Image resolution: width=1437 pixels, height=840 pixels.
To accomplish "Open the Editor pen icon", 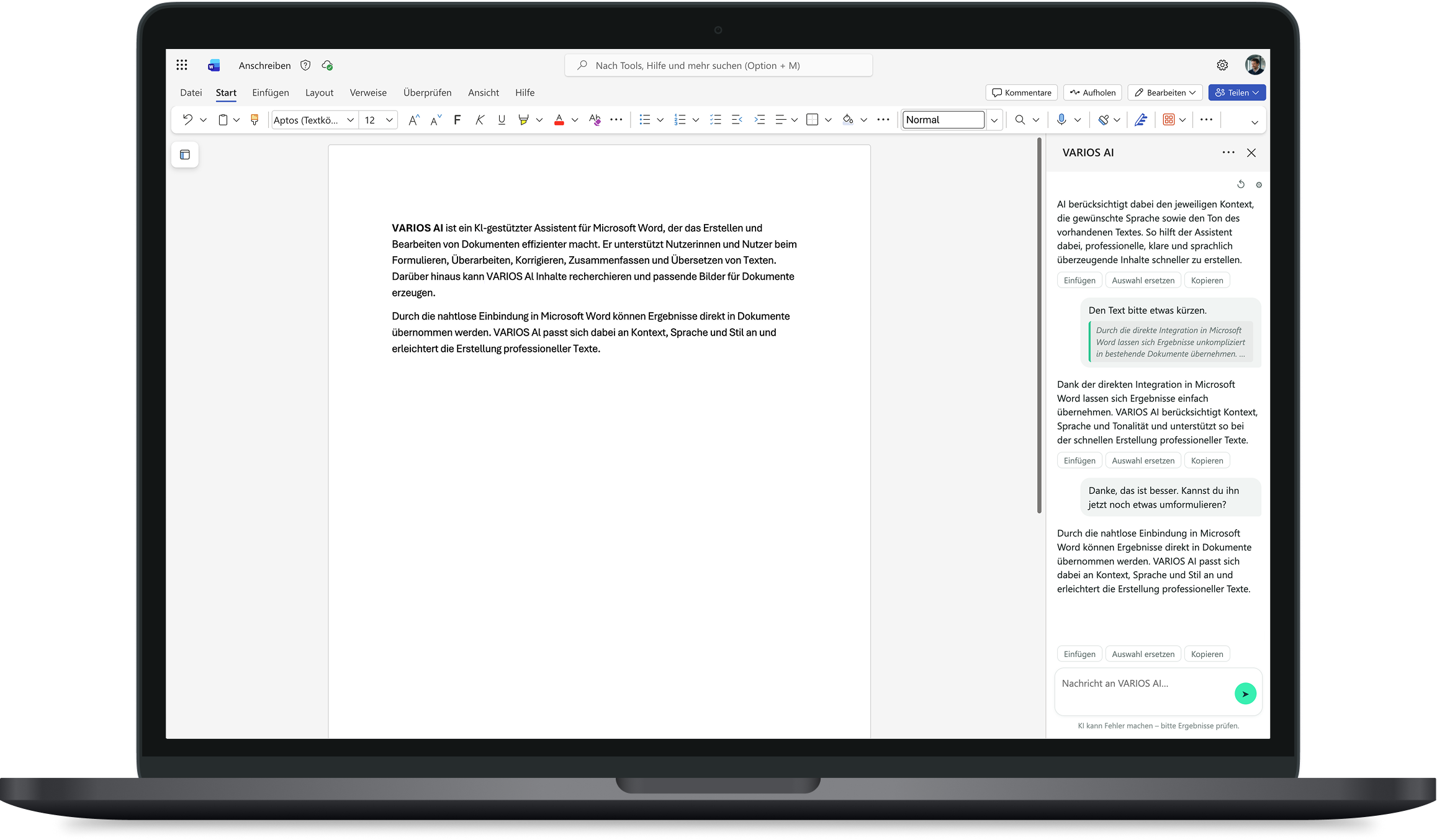I will click(x=1141, y=120).
